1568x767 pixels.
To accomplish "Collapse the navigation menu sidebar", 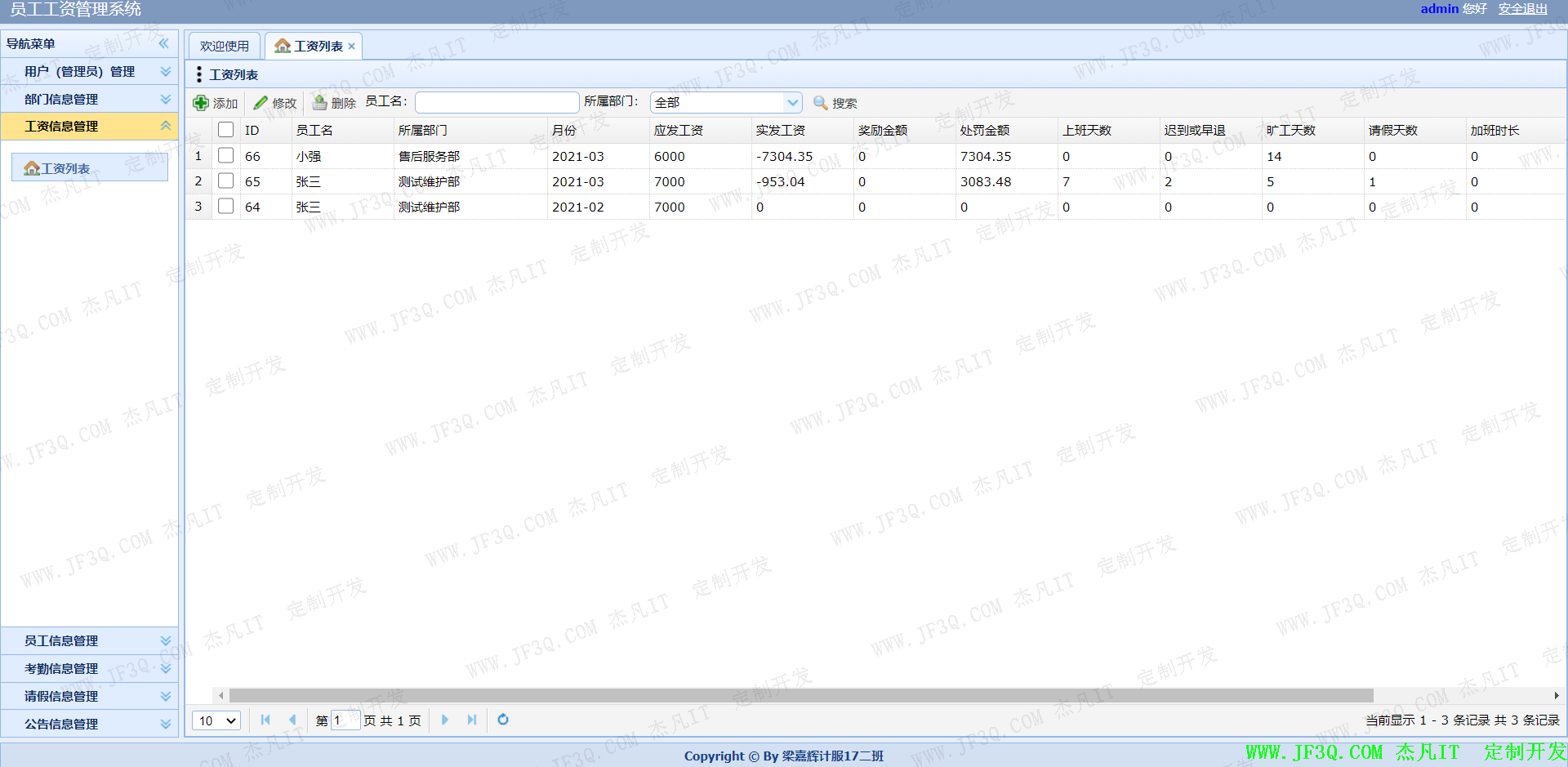I will pos(164,43).
